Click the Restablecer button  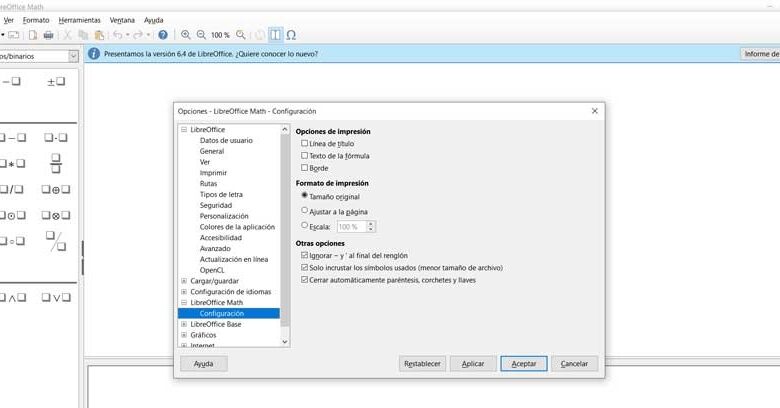point(422,364)
